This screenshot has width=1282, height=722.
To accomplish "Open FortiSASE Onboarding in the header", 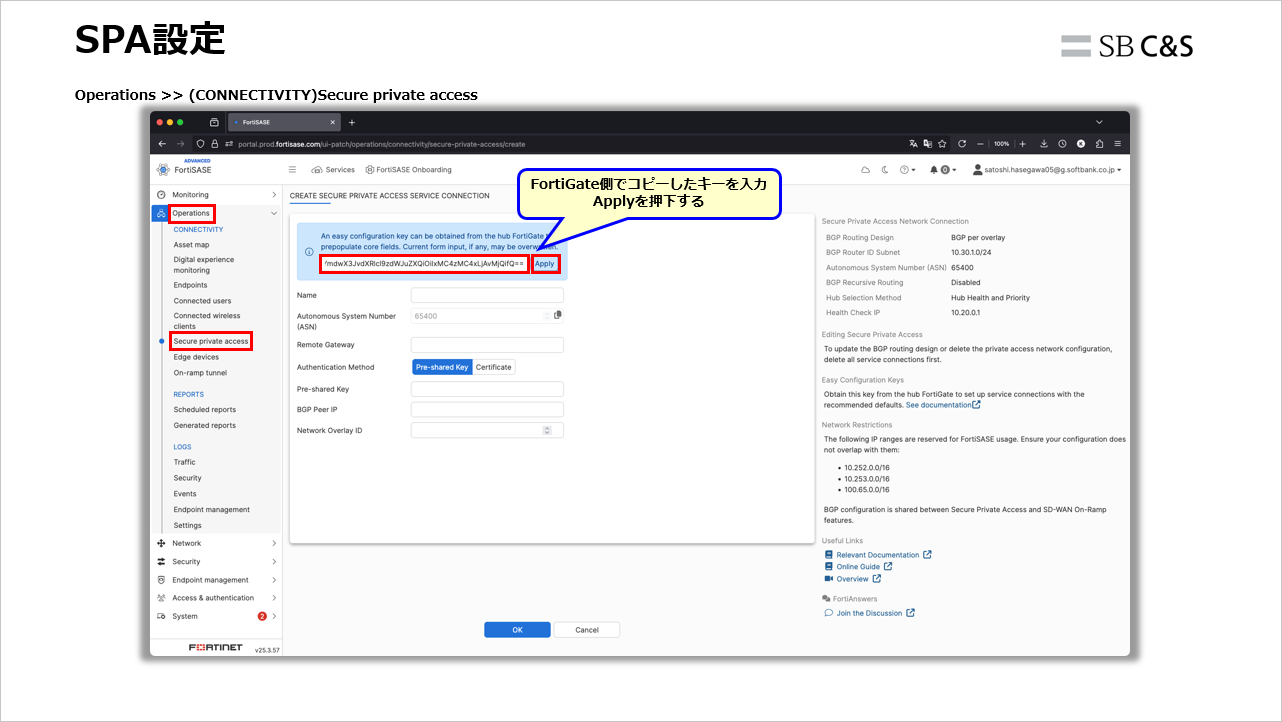I will [x=408, y=170].
